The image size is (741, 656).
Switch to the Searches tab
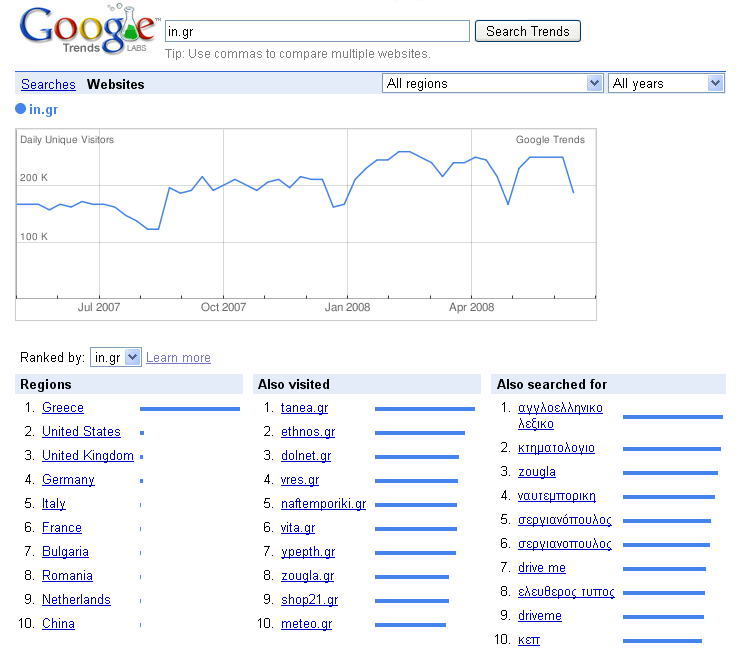coord(48,84)
